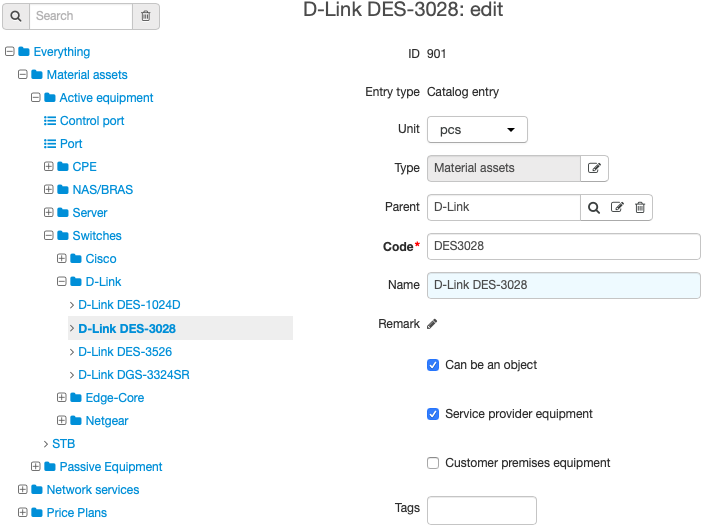The image size is (702, 527).
Task: Click the Control port list icon
Action: 50,121
